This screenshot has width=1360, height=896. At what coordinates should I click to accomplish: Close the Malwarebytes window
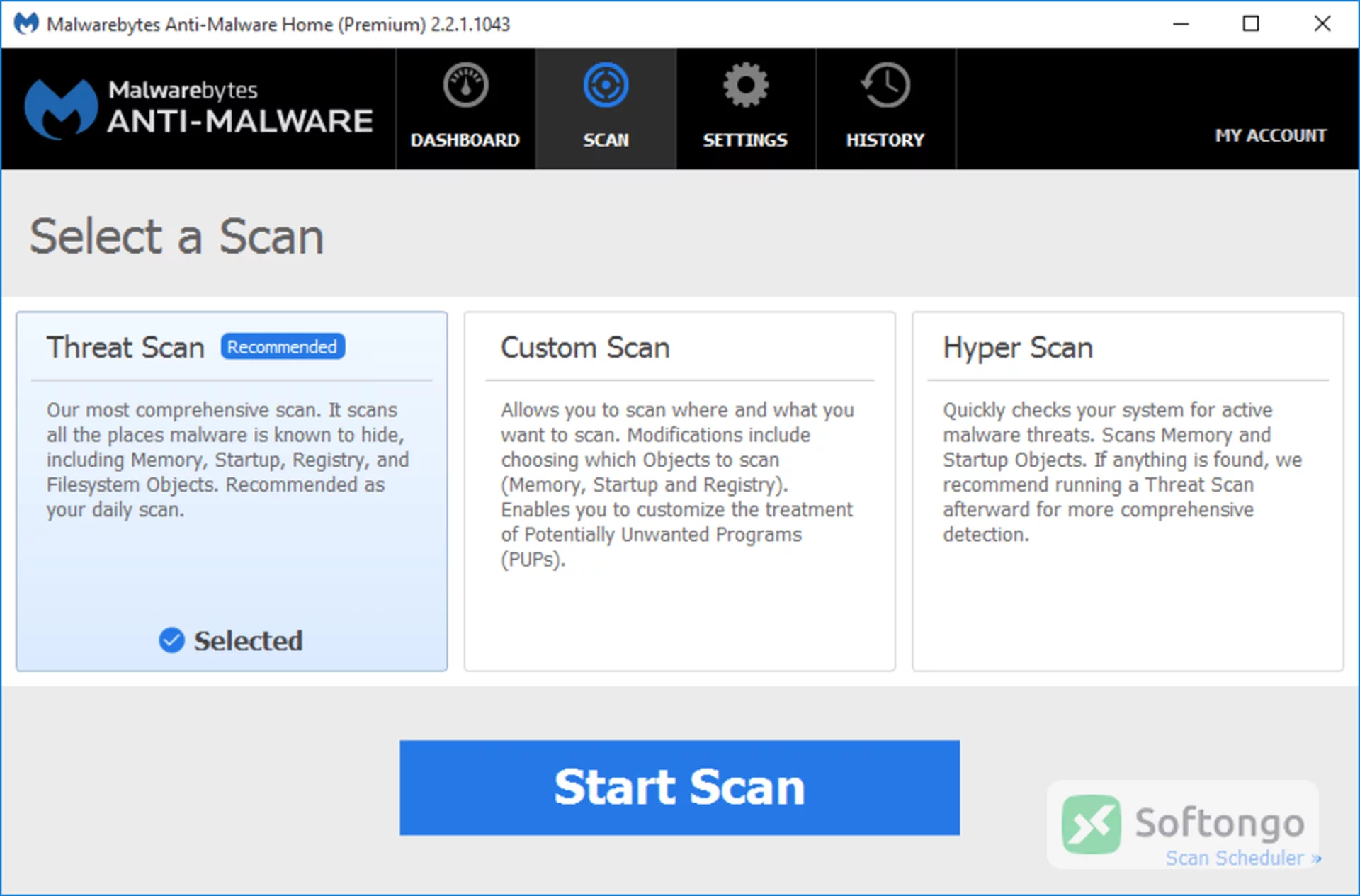(1322, 23)
